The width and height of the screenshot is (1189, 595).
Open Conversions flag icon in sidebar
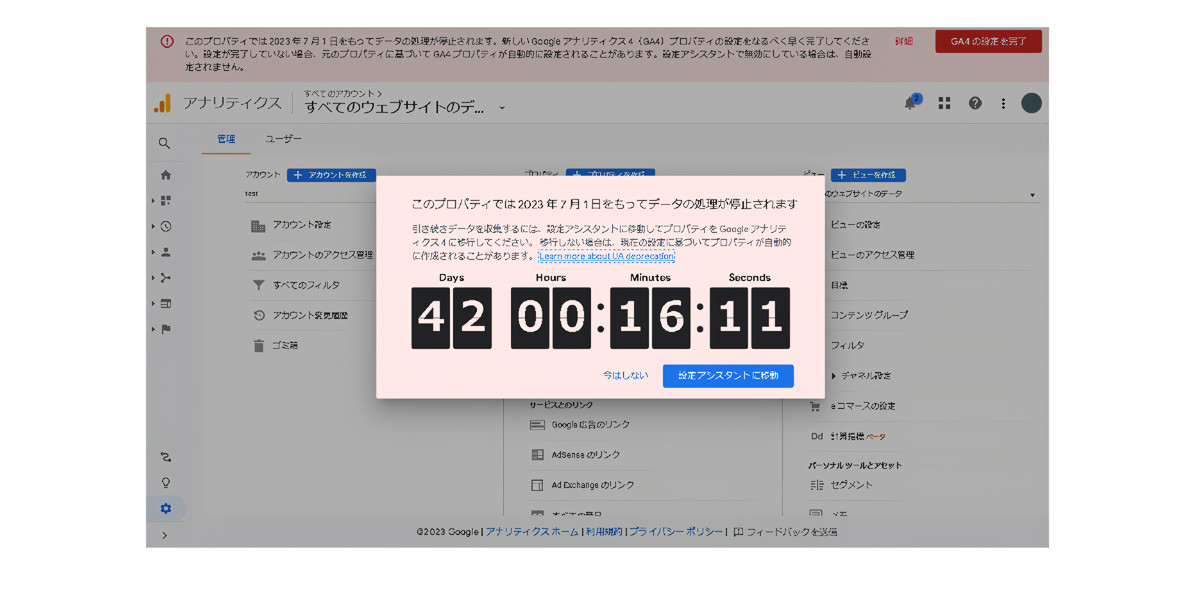166,330
